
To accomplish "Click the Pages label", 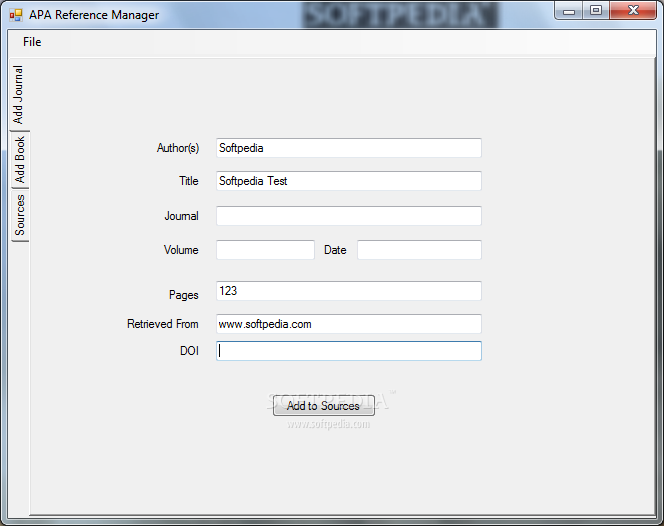I will [183, 295].
